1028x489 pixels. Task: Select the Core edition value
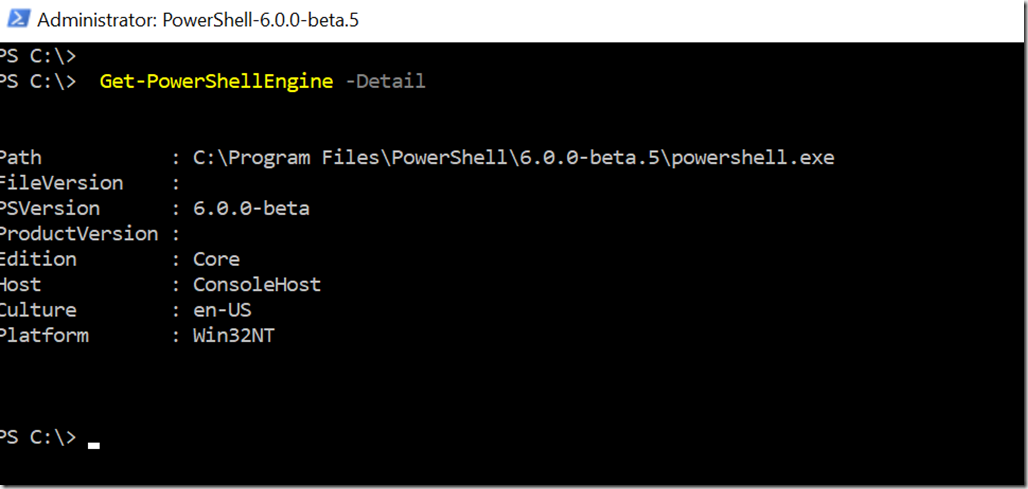coord(216,259)
